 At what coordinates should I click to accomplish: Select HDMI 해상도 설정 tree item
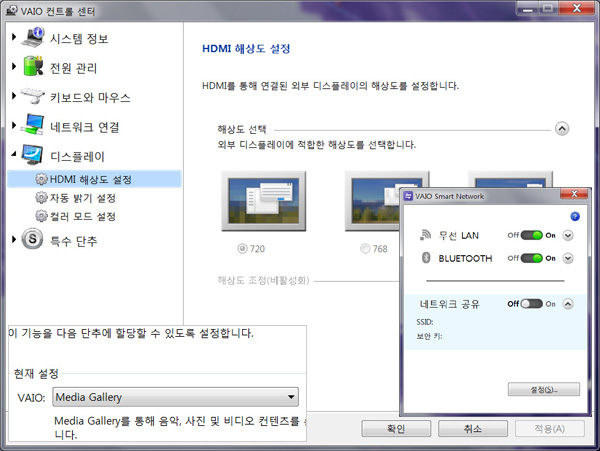coord(94,179)
